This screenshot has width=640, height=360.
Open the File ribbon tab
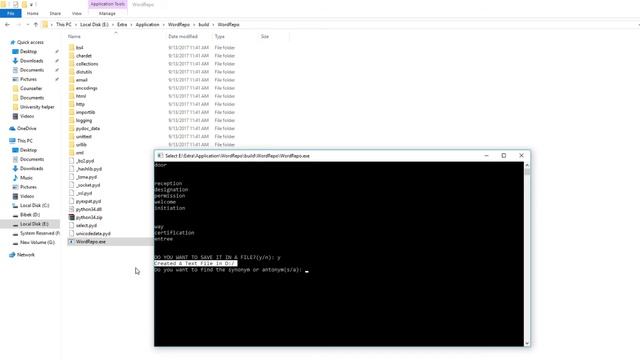[11, 13]
